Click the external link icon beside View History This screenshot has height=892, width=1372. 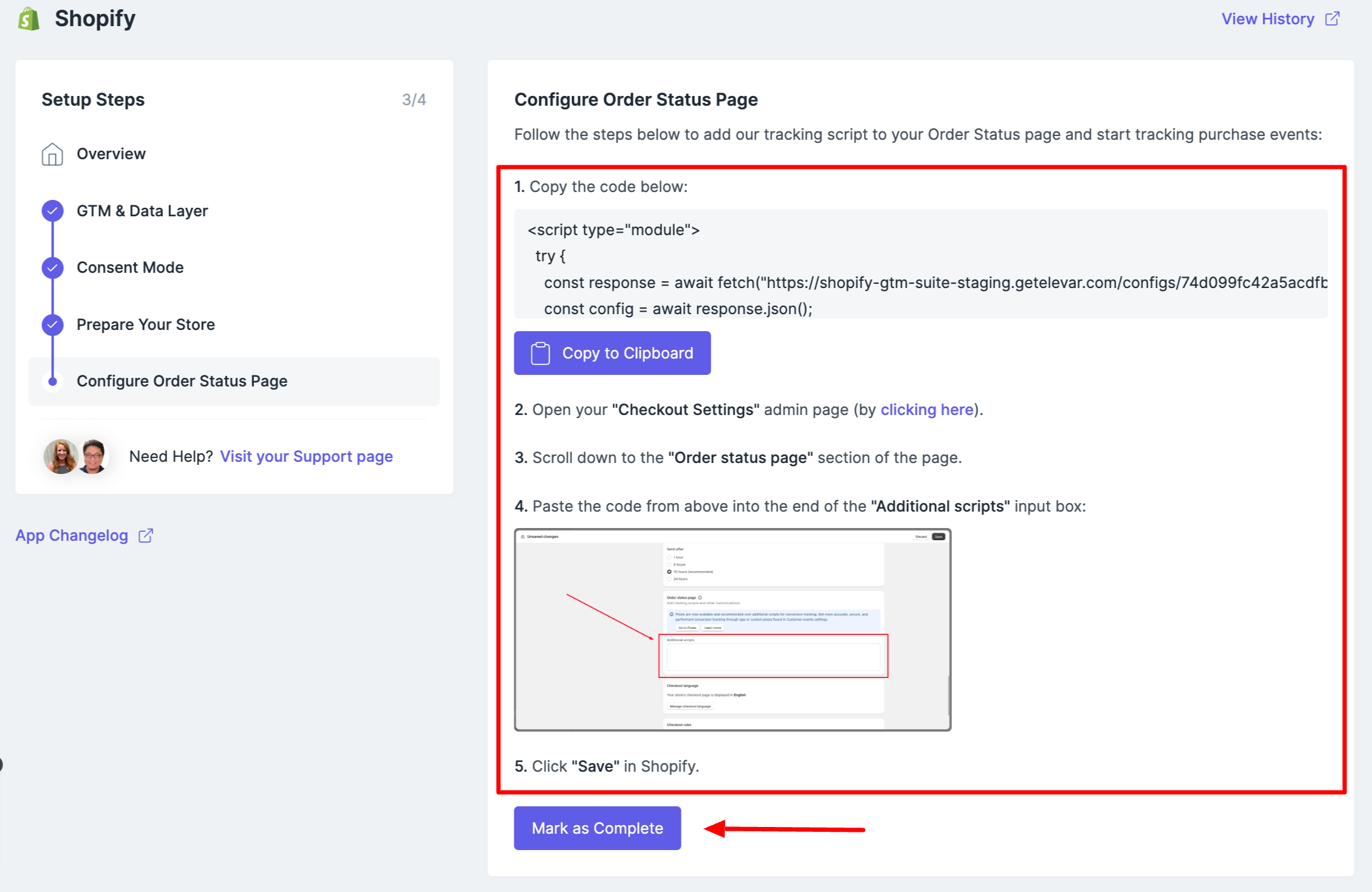click(x=1332, y=19)
